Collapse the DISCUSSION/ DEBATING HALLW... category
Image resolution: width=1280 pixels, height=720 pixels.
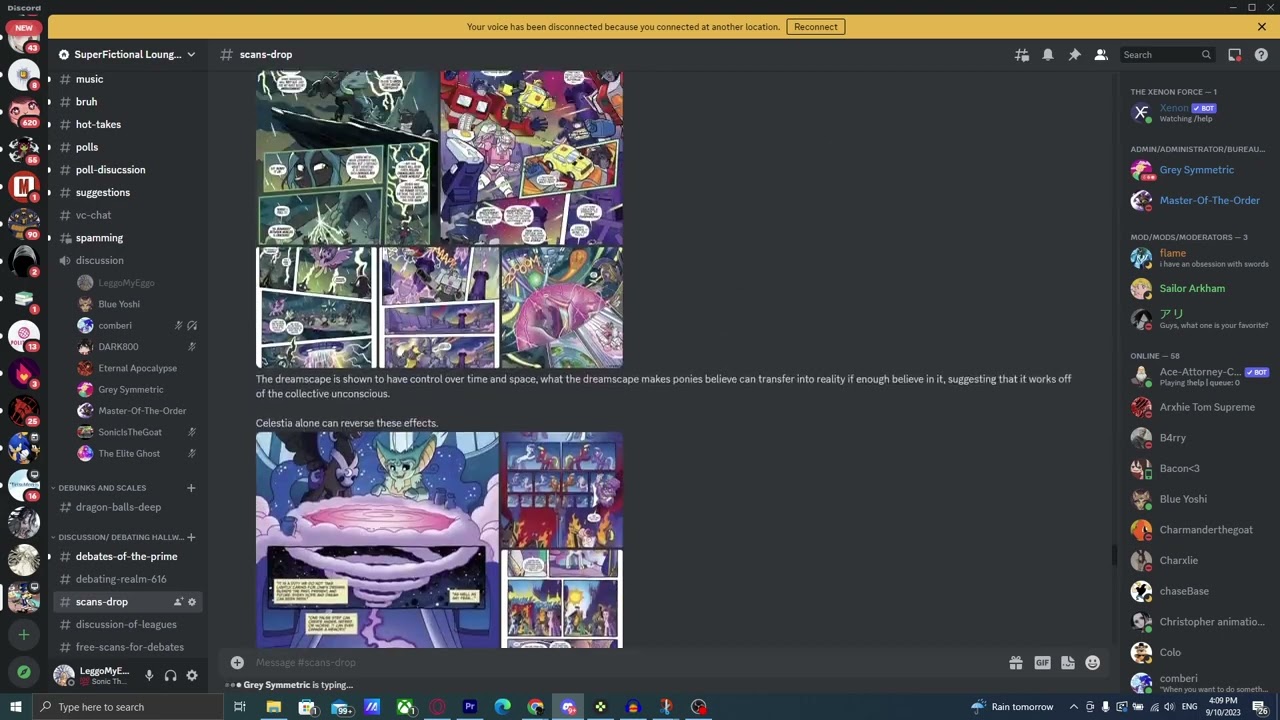120,538
